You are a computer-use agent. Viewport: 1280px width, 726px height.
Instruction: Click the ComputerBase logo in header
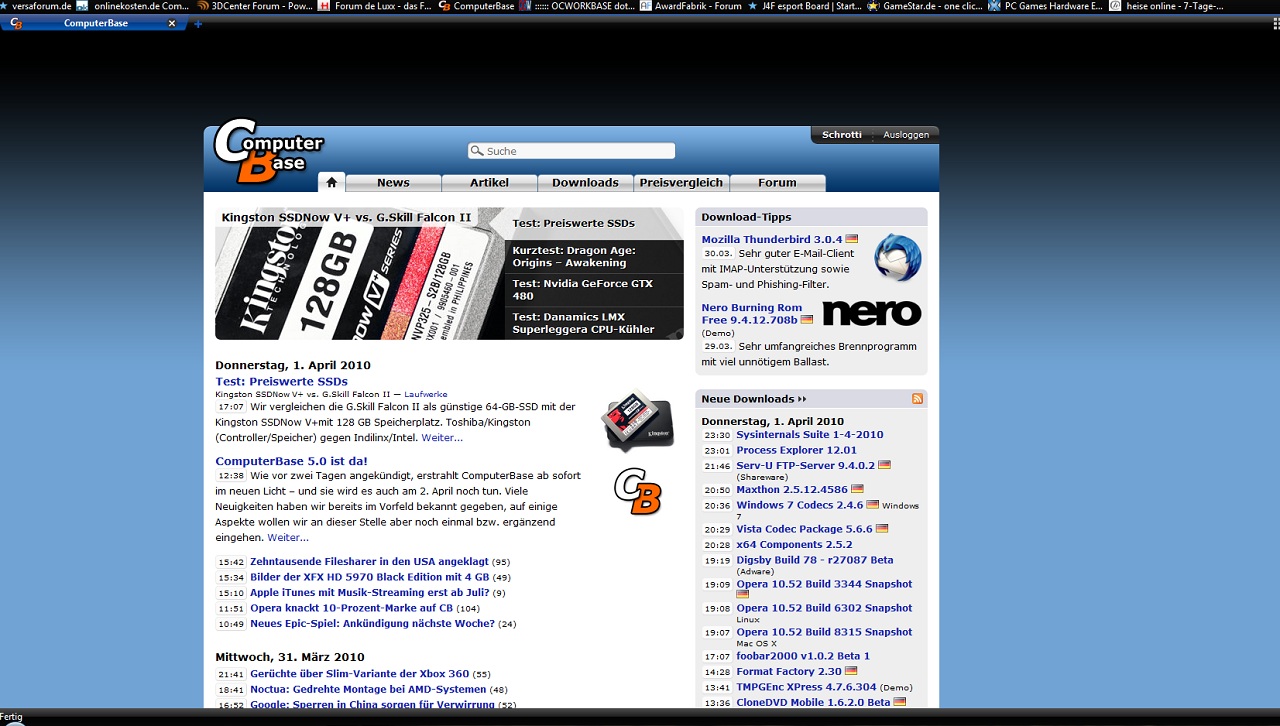pyautogui.click(x=268, y=151)
